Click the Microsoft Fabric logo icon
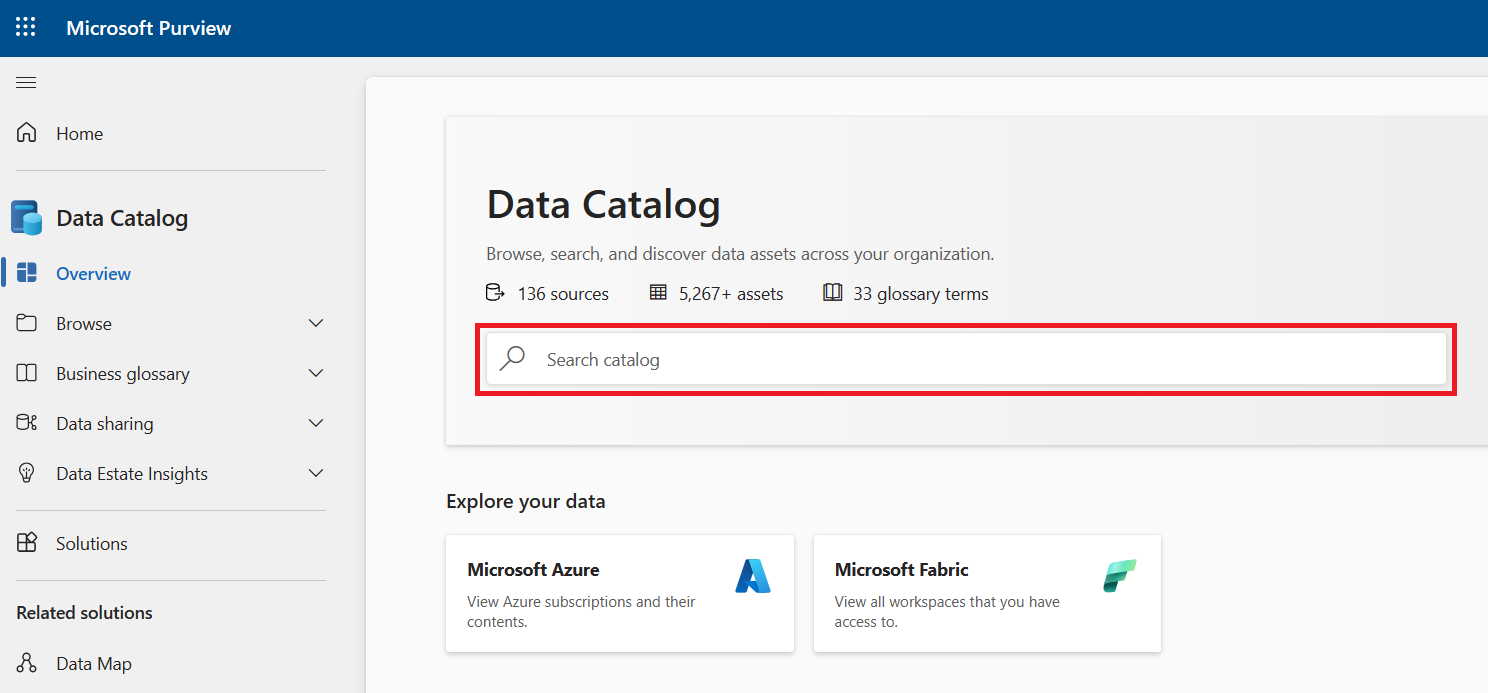This screenshot has width=1488, height=693. click(1120, 576)
